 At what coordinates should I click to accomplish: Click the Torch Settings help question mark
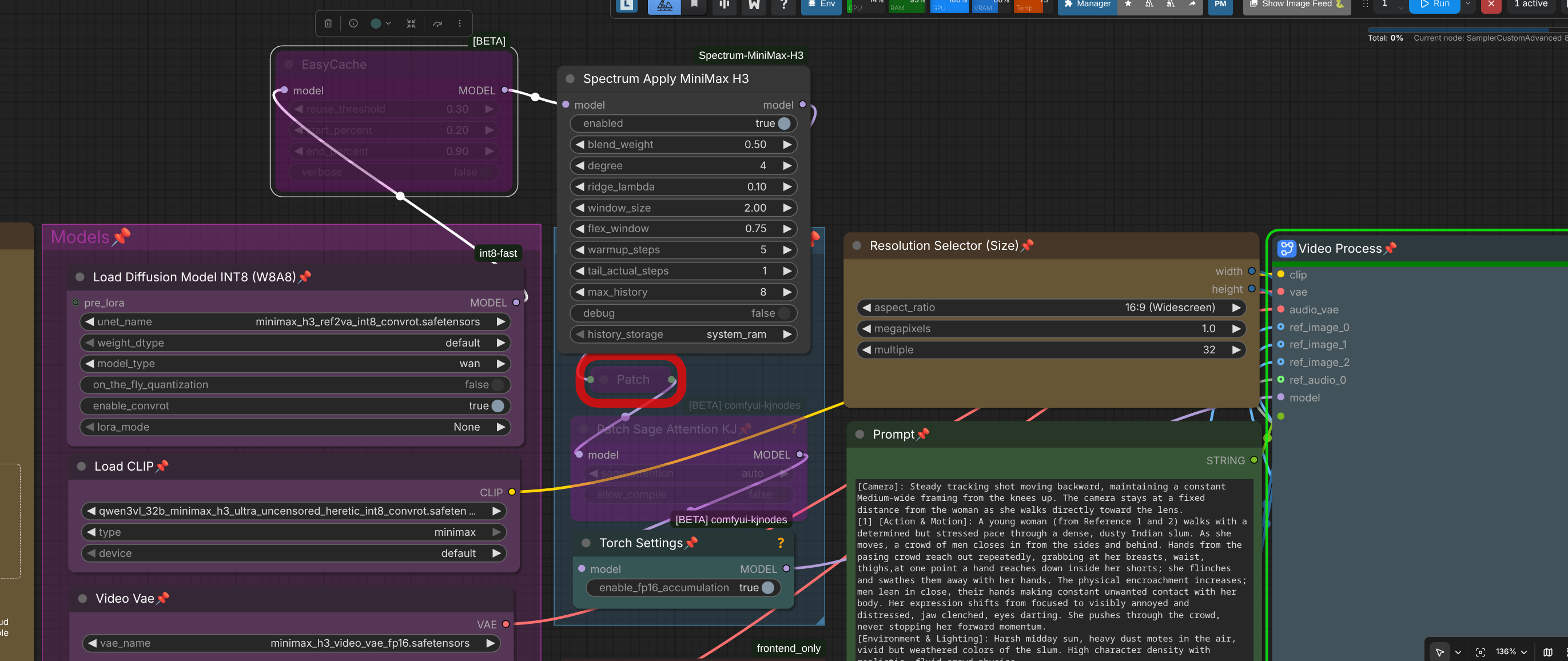[781, 543]
